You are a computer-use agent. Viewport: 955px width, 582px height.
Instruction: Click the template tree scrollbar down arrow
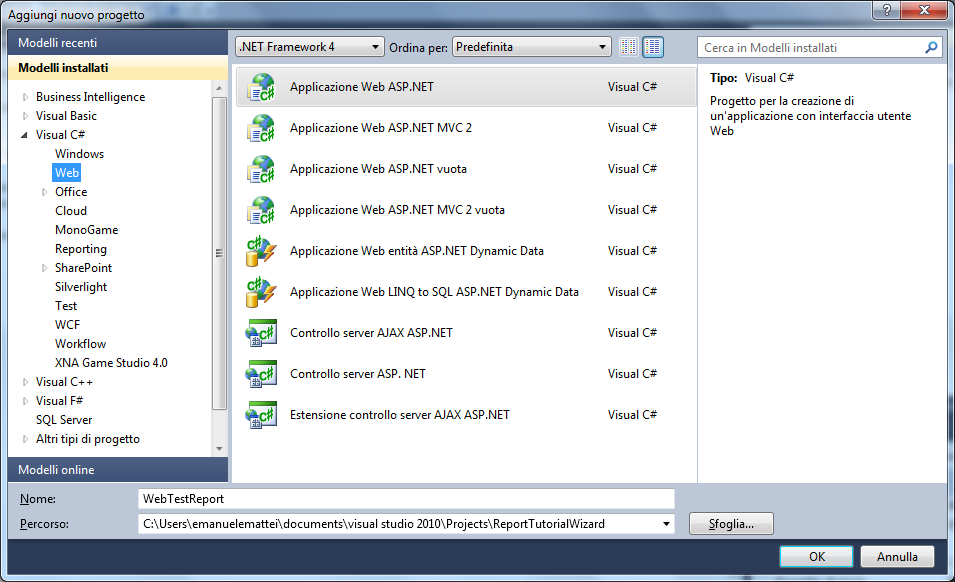pos(219,449)
